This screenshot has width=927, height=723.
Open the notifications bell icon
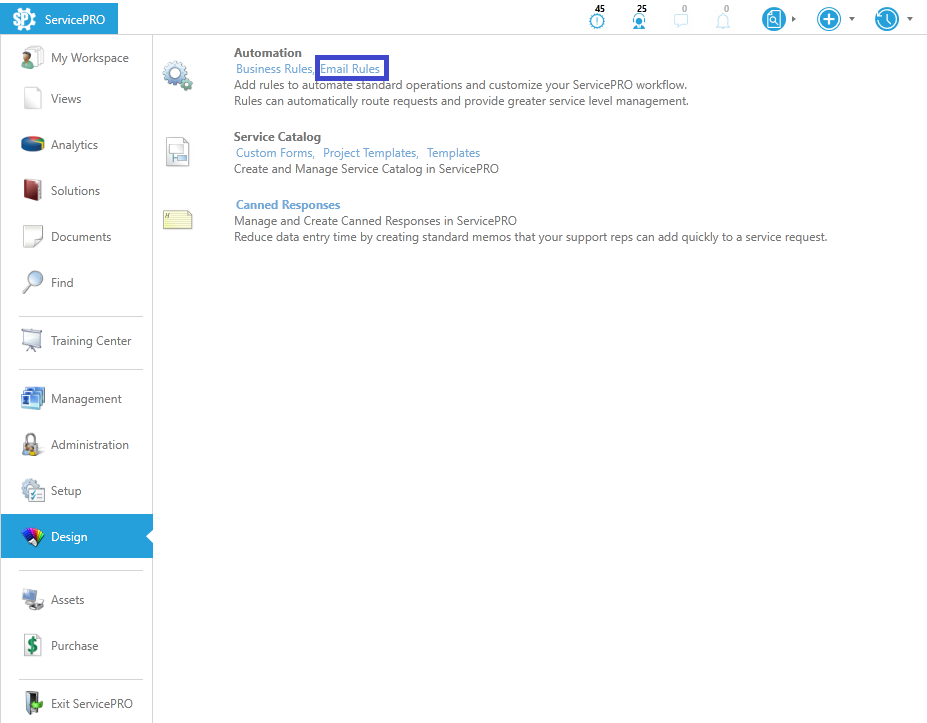723,21
